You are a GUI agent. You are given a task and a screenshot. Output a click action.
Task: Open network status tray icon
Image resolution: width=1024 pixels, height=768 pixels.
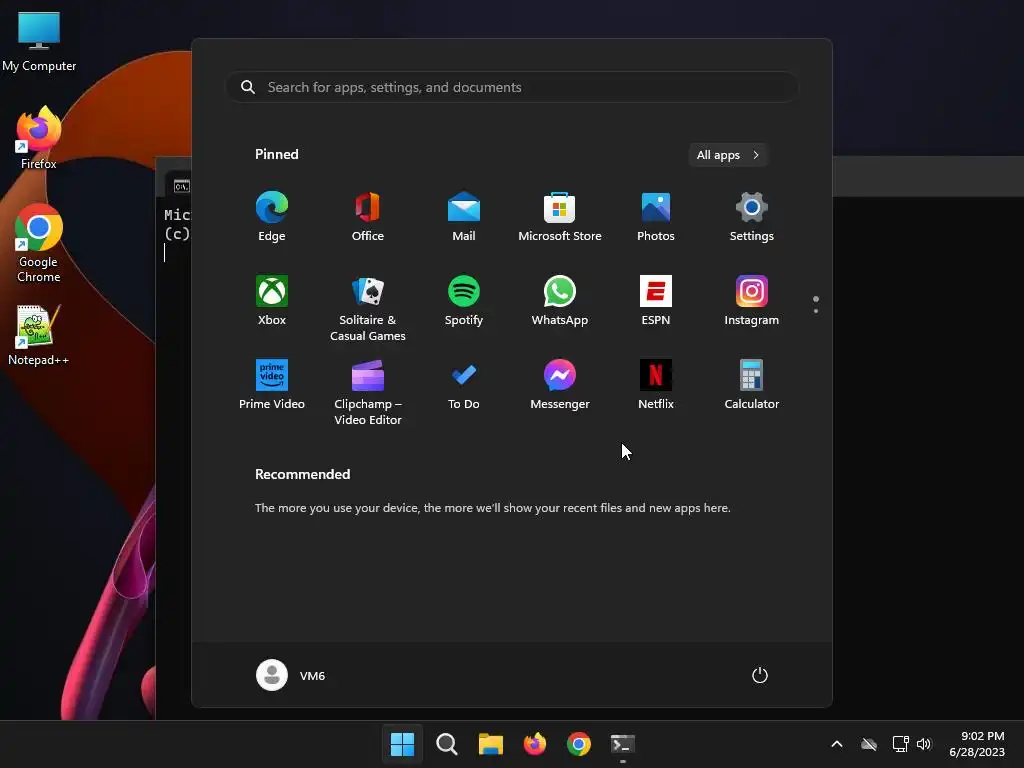point(901,744)
